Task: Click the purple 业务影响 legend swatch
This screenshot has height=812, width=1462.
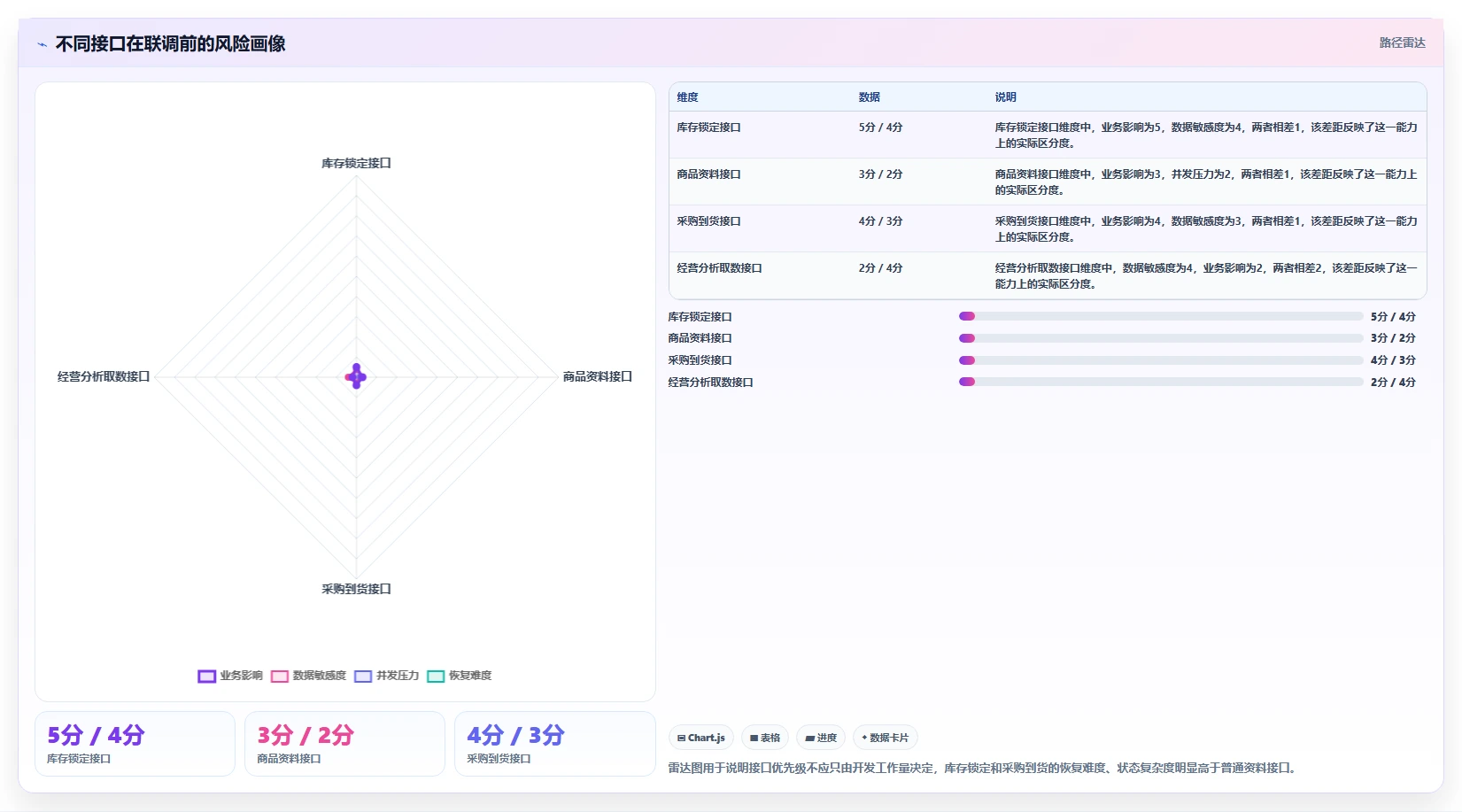Action: pos(206,677)
